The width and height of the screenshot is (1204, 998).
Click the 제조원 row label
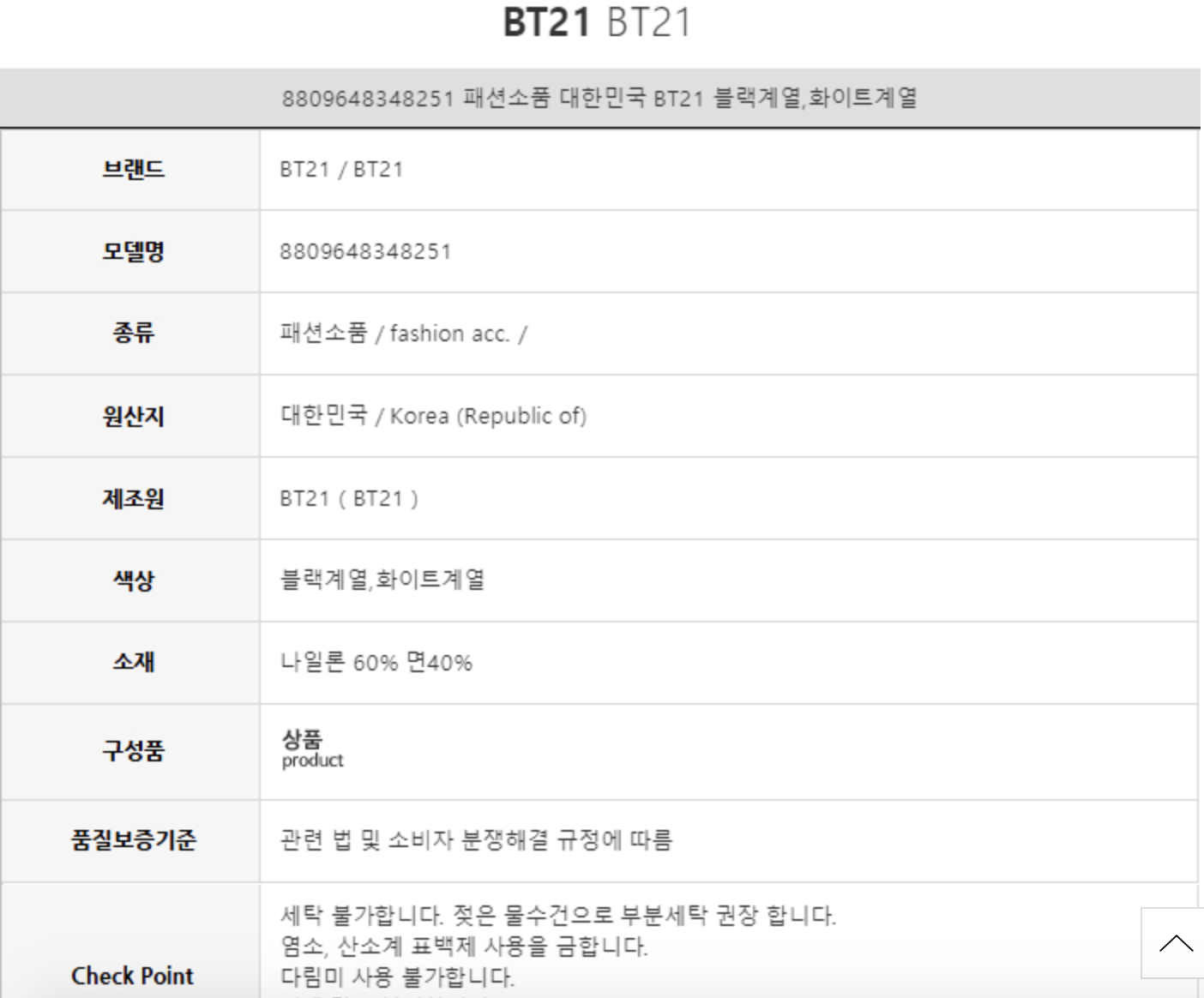[133, 498]
